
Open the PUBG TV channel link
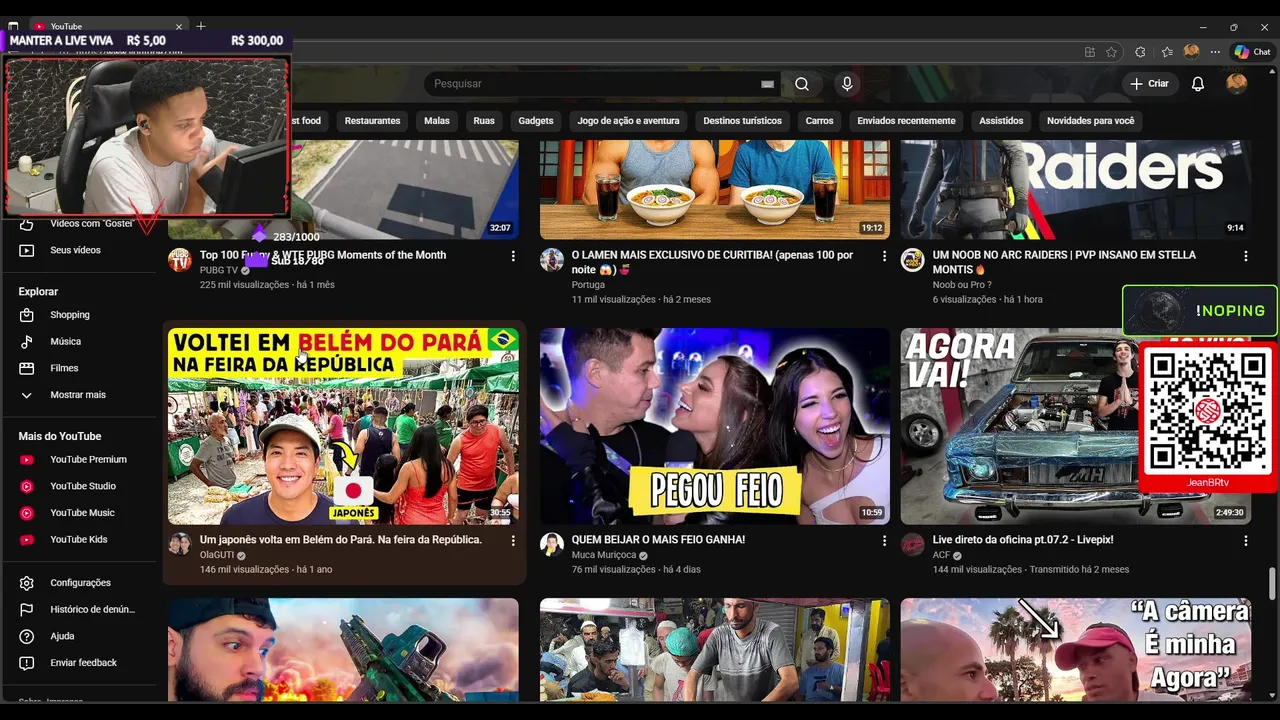[x=219, y=271]
